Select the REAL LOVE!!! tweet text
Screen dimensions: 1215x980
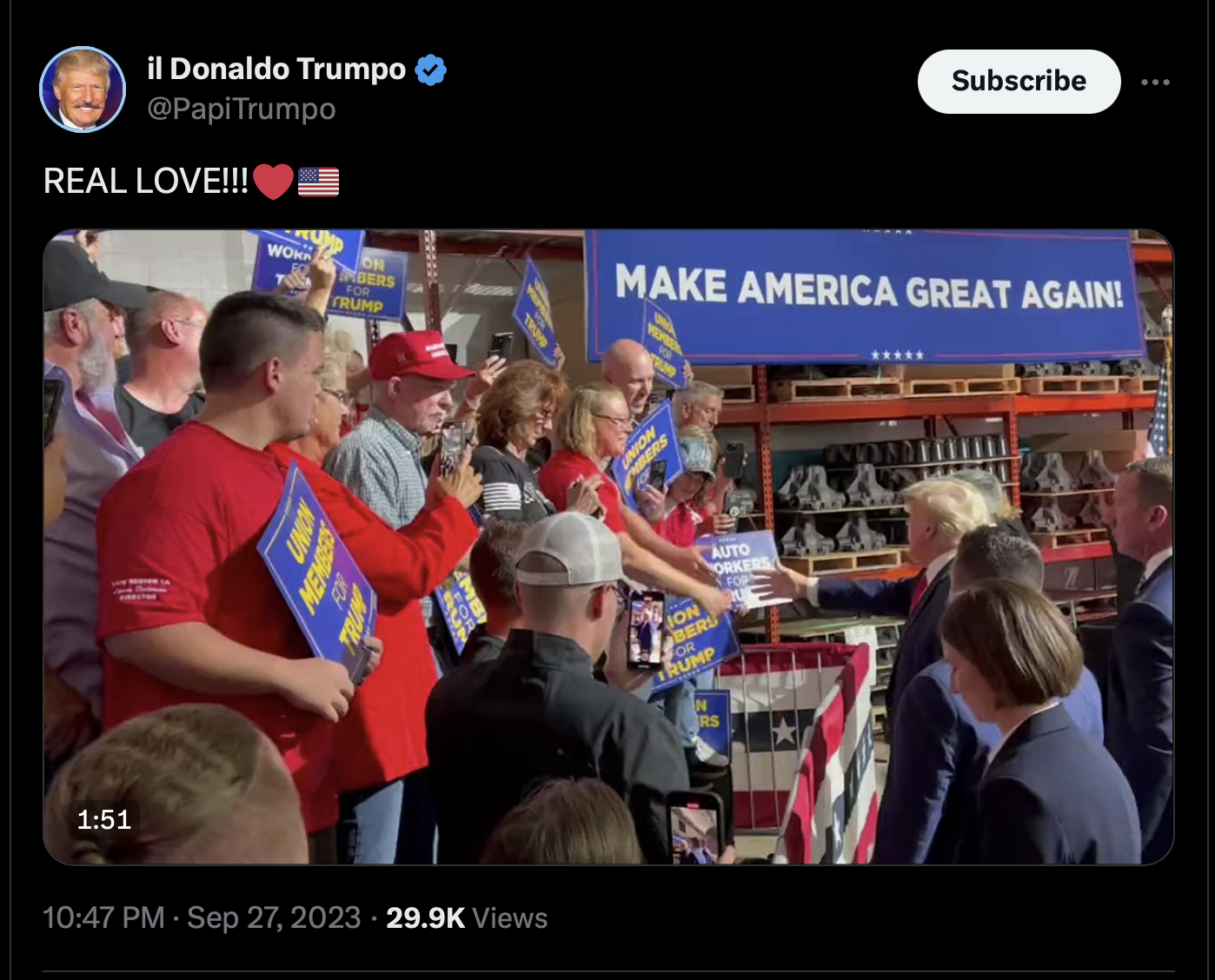point(146,181)
